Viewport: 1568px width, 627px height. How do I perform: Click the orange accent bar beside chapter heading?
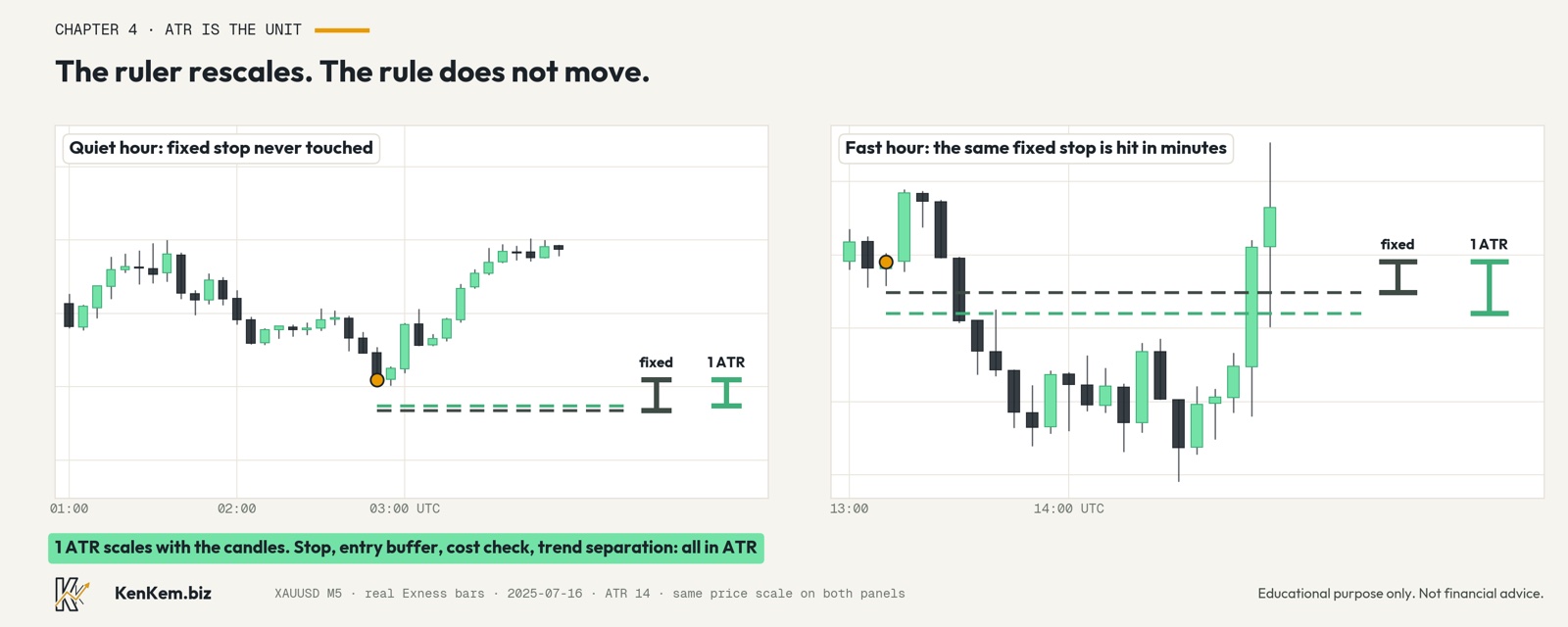342,30
